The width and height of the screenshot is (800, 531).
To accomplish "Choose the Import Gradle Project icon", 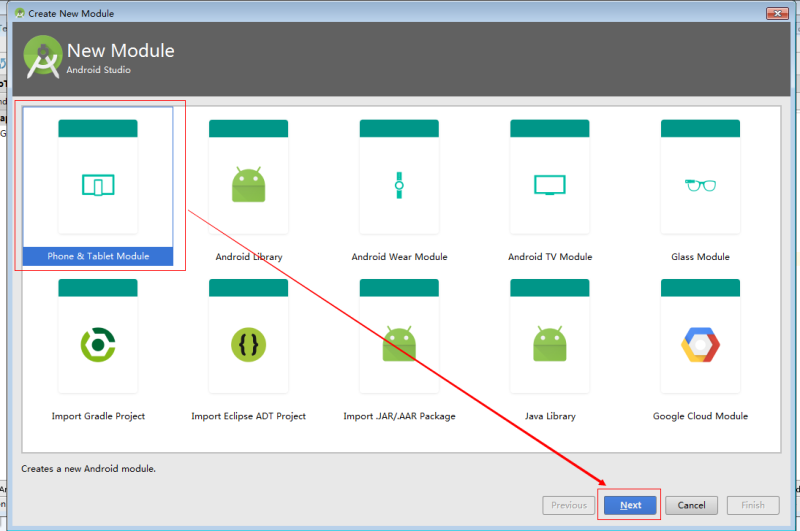I will (x=98, y=345).
